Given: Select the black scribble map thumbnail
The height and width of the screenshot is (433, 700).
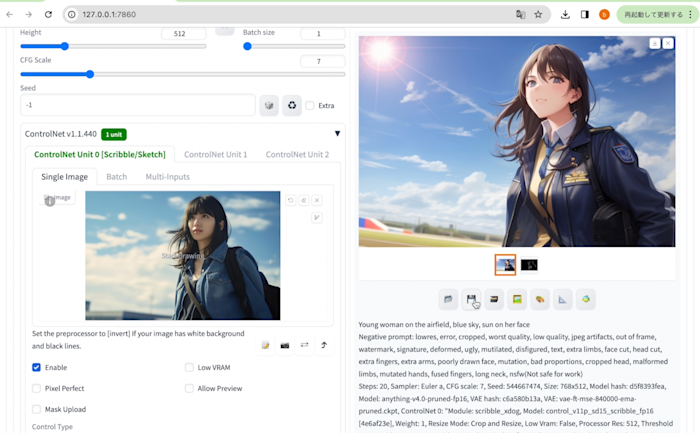Looking at the screenshot, I should click(529, 265).
